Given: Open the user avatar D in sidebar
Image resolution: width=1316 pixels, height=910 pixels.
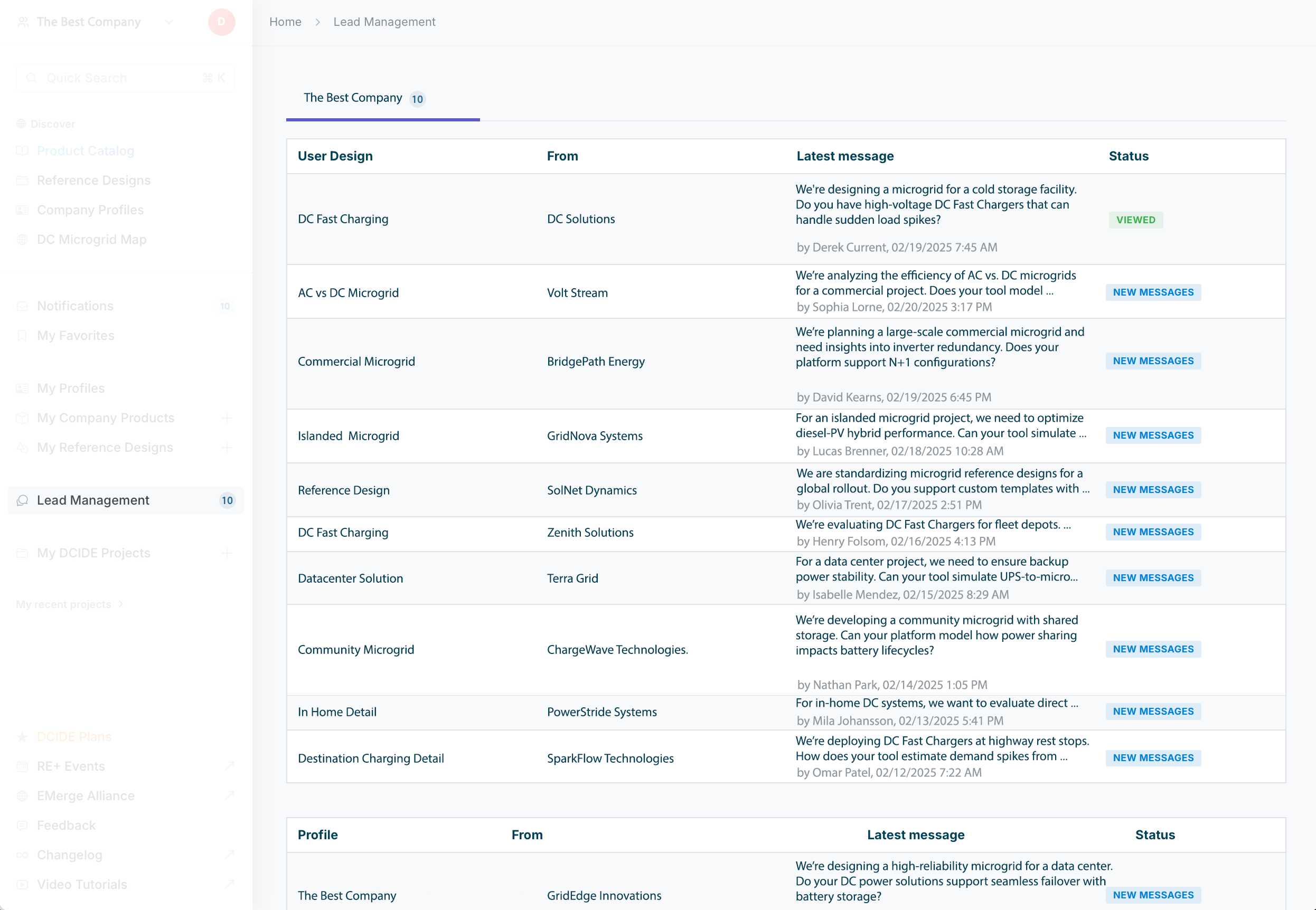Looking at the screenshot, I should [221, 22].
